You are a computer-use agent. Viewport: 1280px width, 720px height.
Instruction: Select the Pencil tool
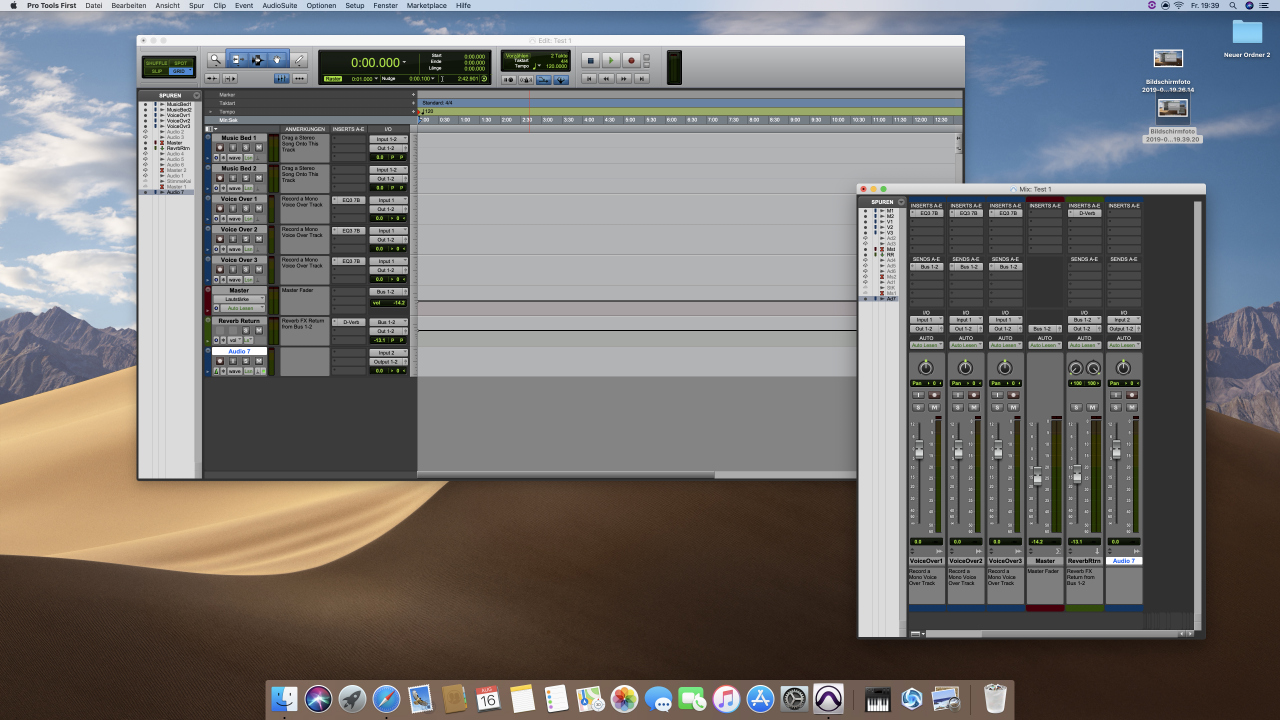[x=299, y=60]
